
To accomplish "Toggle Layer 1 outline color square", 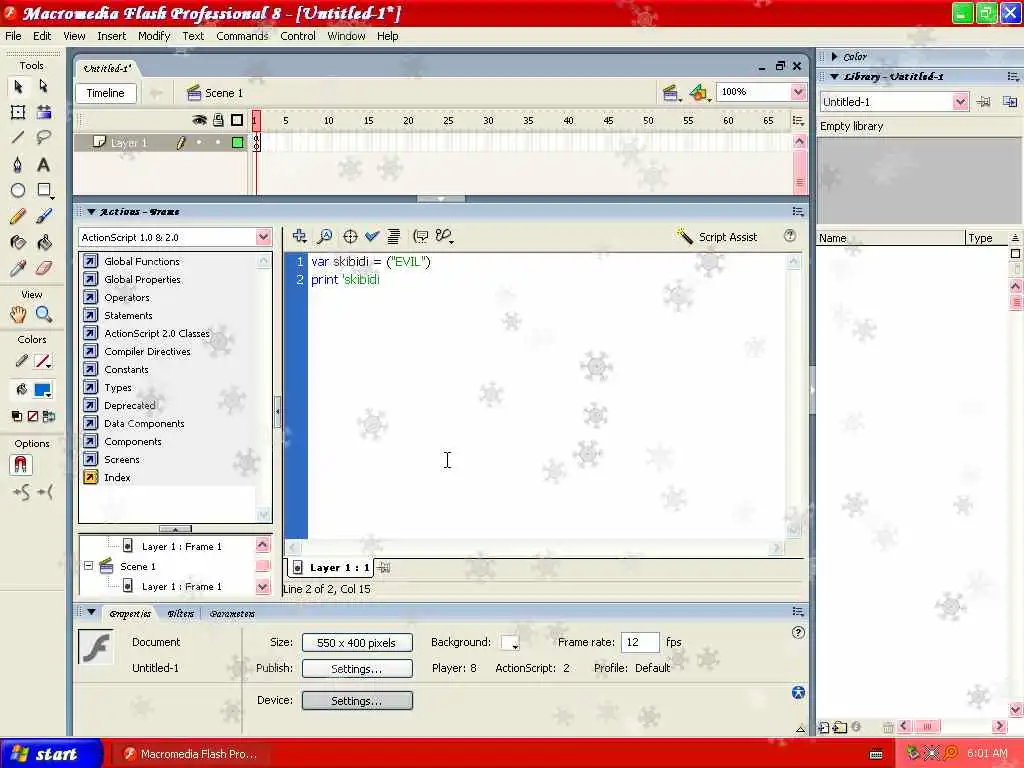I will pos(237,142).
